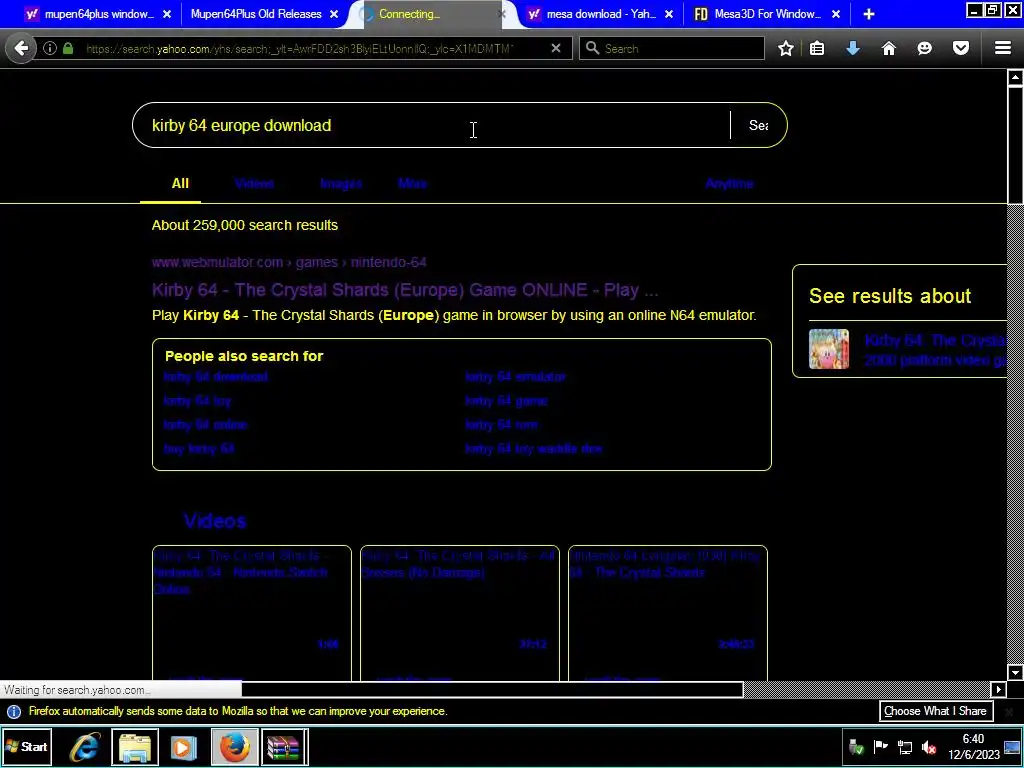The image size is (1024, 768).
Task: Go back using the back arrow button
Action: (x=21, y=48)
